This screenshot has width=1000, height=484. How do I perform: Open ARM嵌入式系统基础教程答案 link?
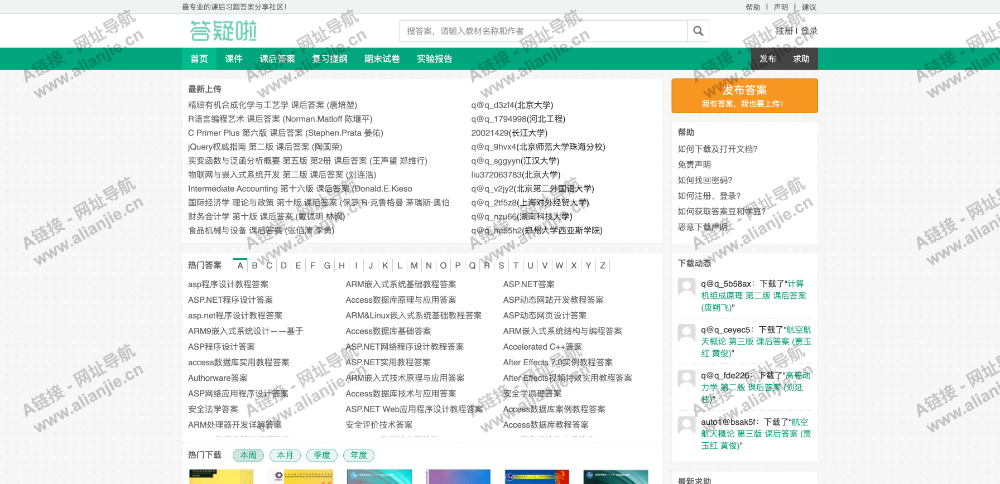point(401,284)
